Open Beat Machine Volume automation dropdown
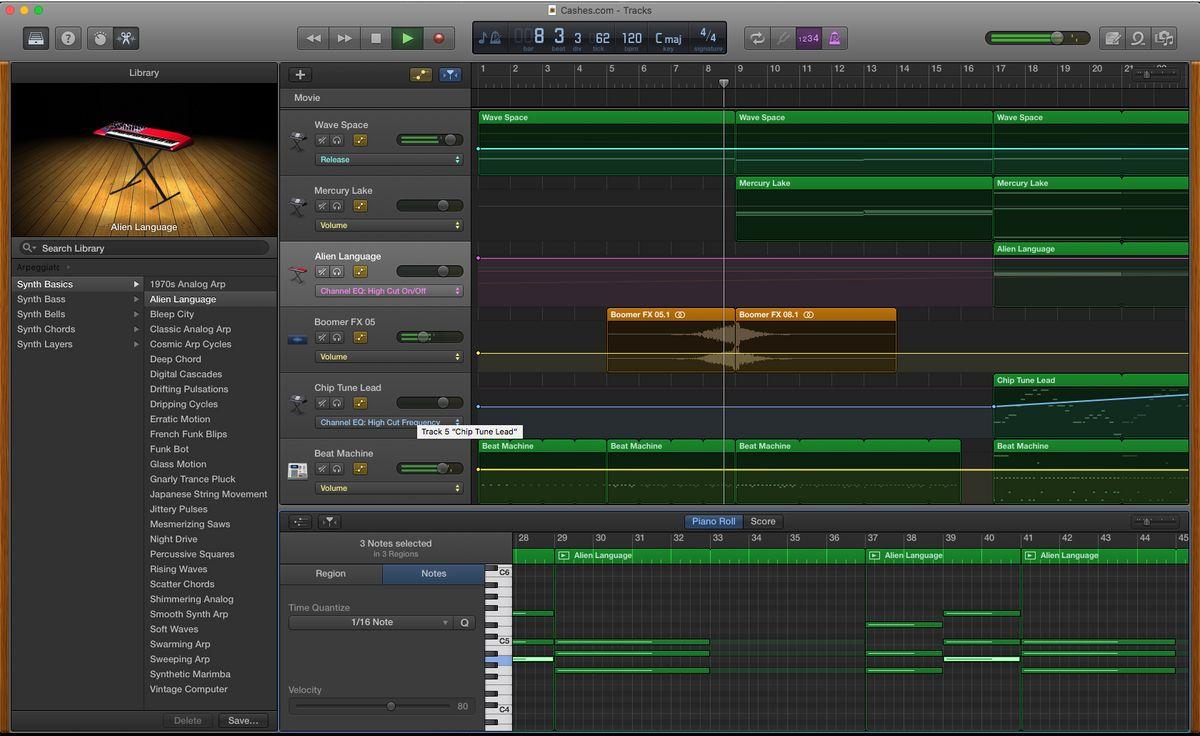The height and width of the screenshot is (736, 1200). (389, 488)
